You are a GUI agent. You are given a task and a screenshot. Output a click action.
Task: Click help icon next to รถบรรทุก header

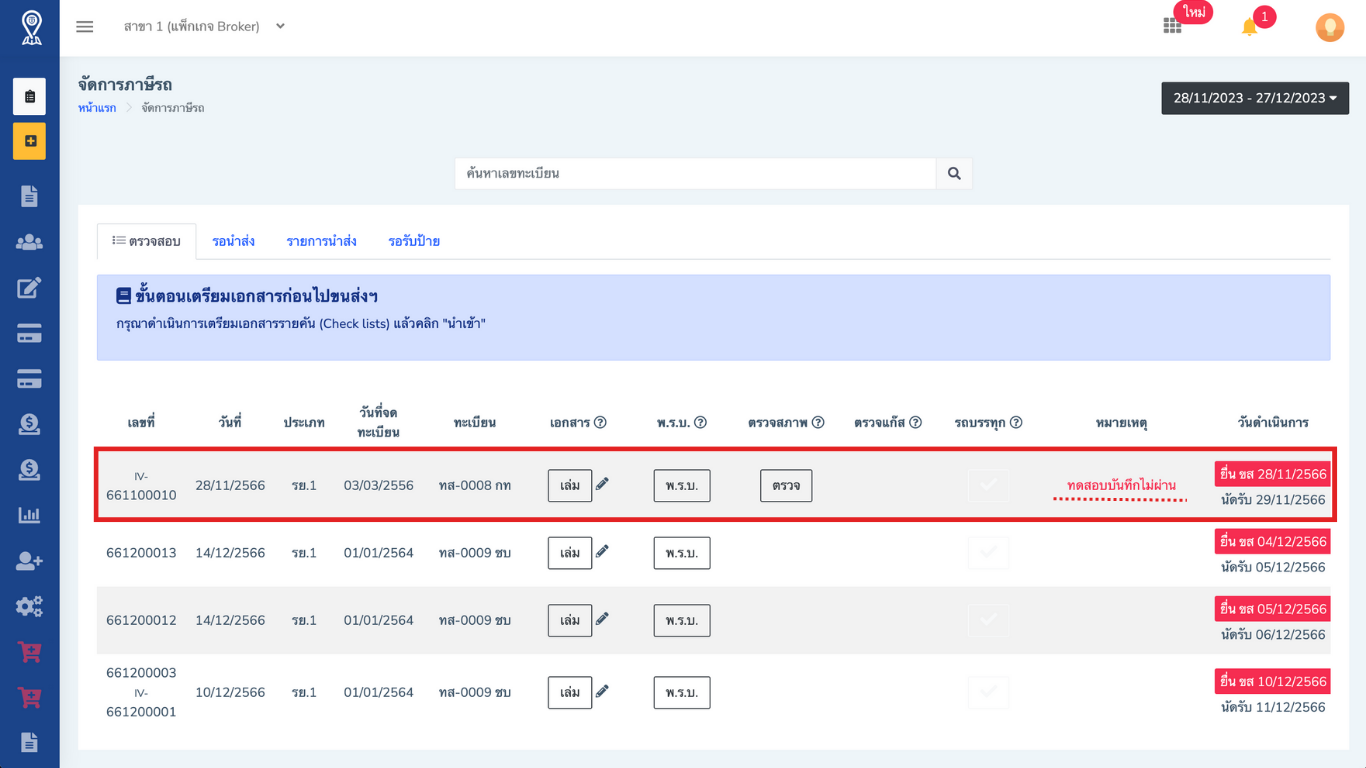pos(1016,423)
